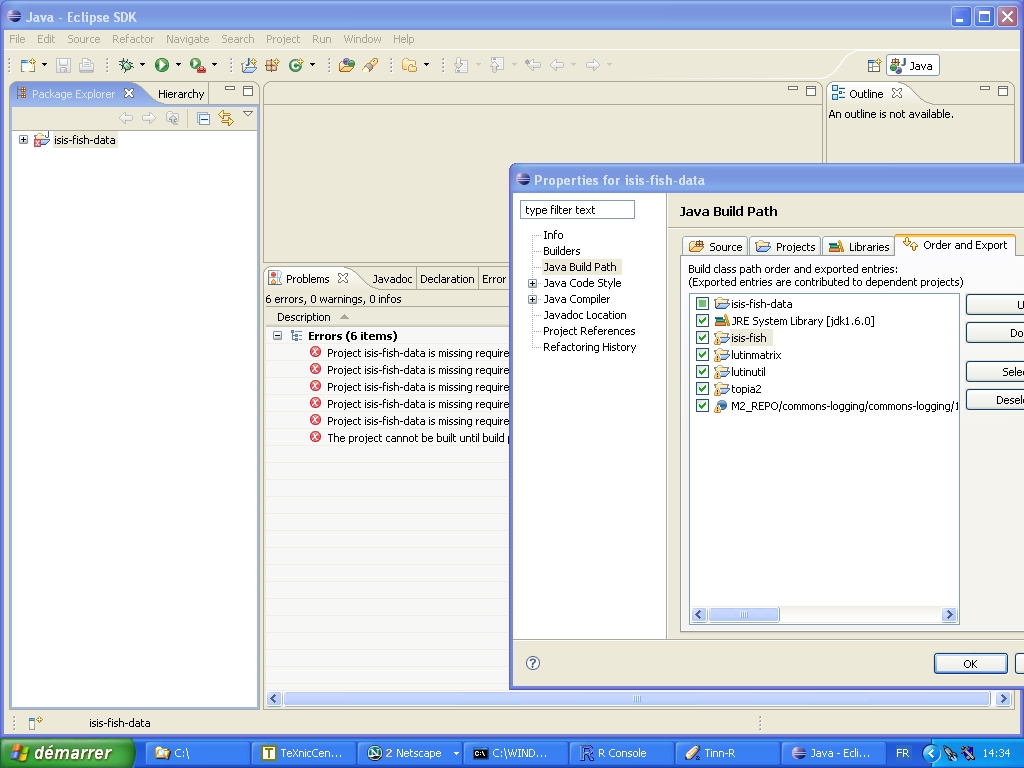Open the Javadoc view tab

pos(392,279)
